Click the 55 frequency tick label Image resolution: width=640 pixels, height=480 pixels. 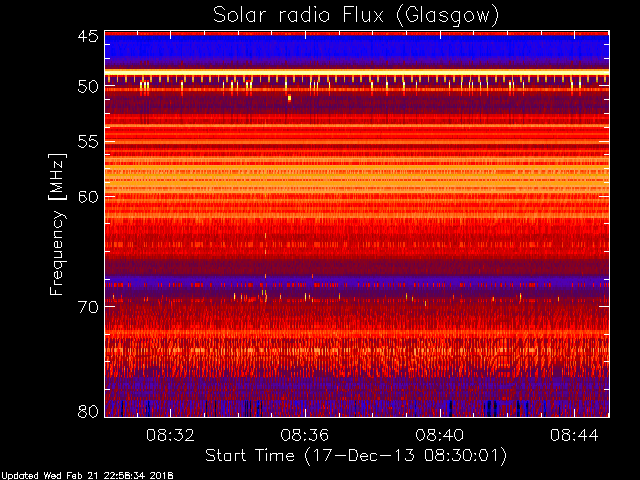[88, 142]
